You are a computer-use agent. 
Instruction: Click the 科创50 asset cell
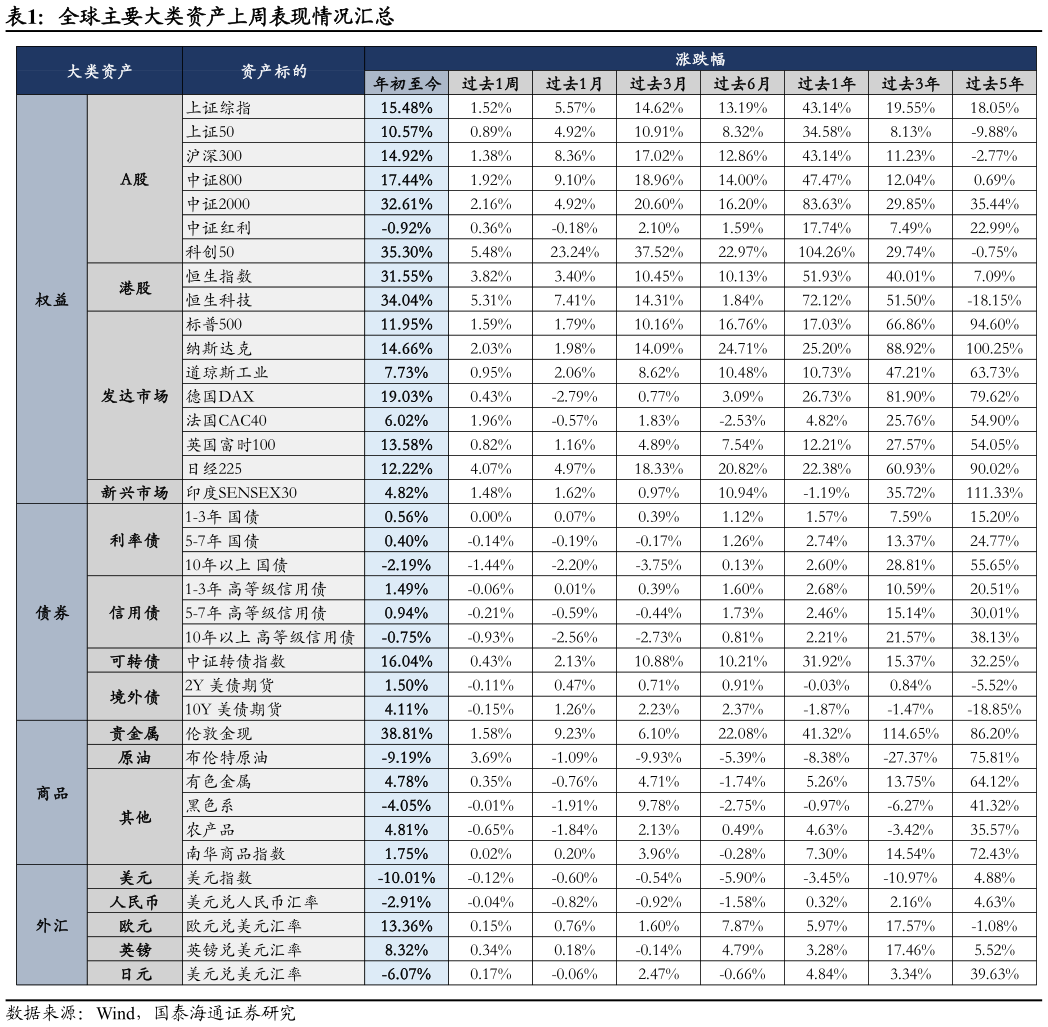[x=273, y=252]
